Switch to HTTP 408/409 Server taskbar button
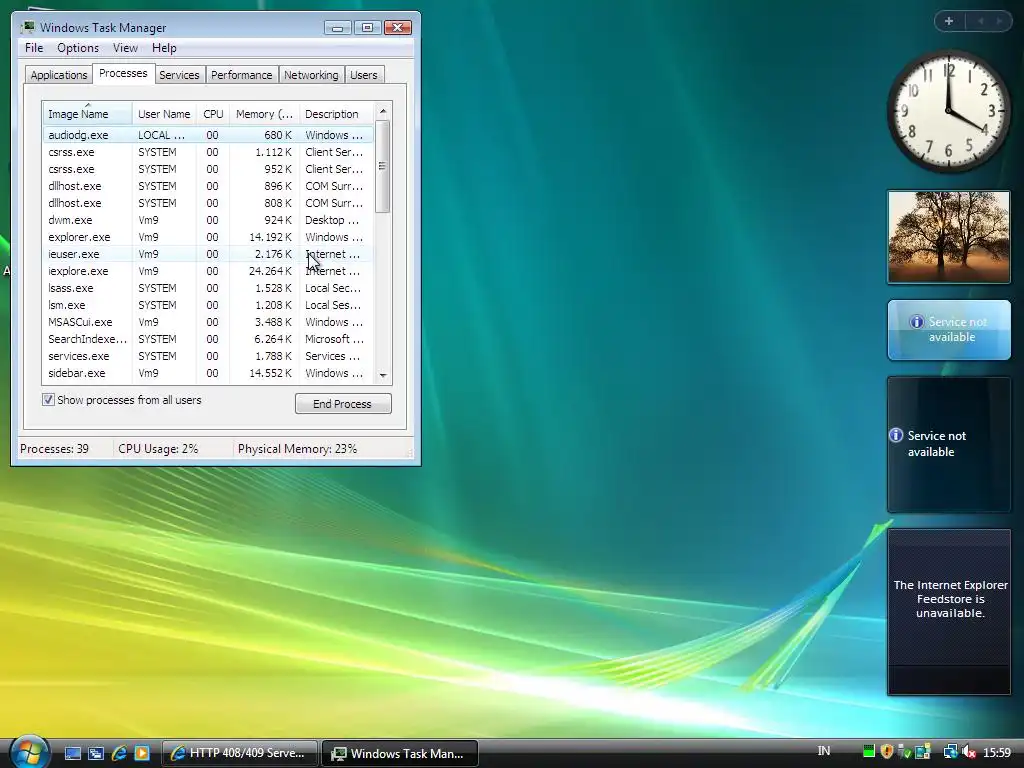The width and height of the screenshot is (1024, 768). (x=239, y=753)
